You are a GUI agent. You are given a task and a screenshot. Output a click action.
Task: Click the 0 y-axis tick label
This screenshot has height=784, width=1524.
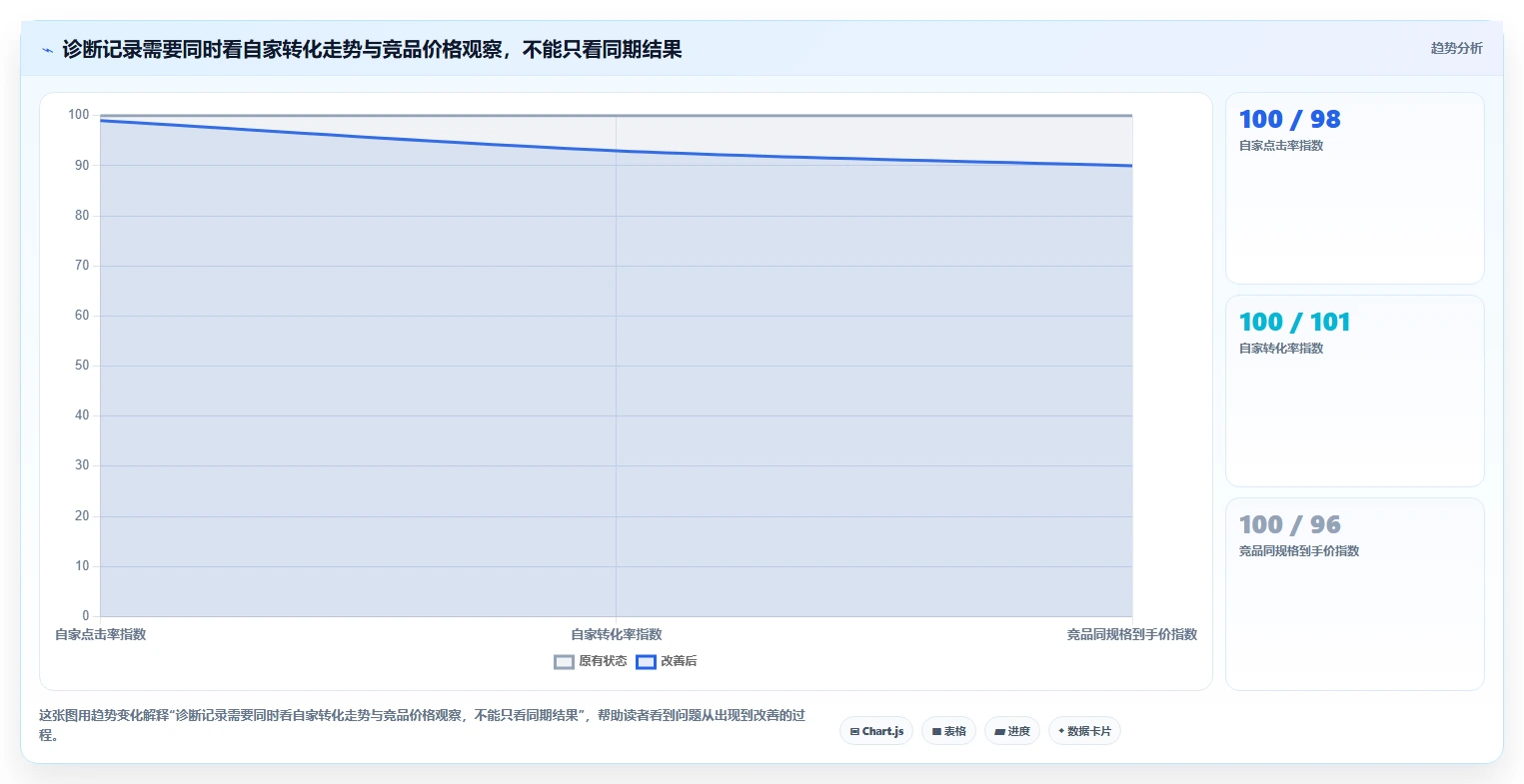[x=86, y=616]
